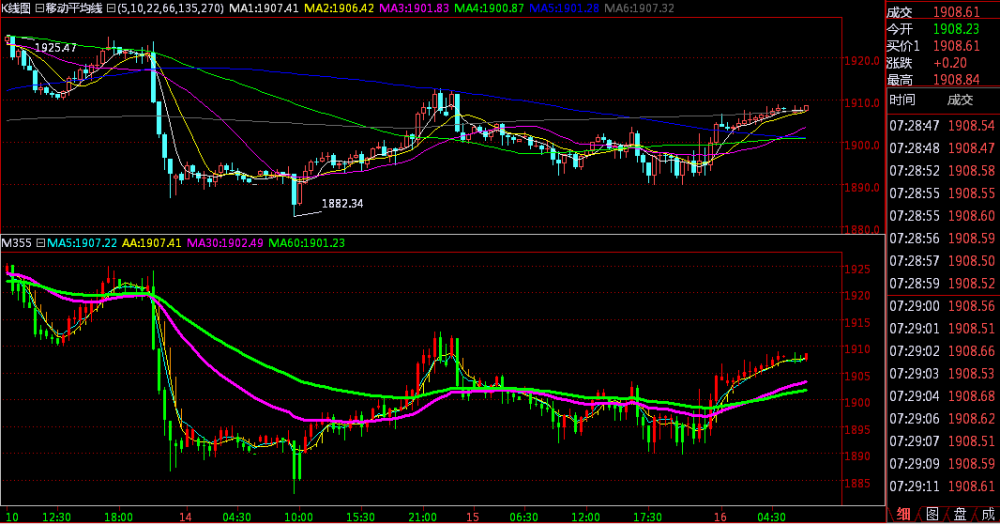
Task: Click the K线图 chart title label
Action: (x=15, y=8)
